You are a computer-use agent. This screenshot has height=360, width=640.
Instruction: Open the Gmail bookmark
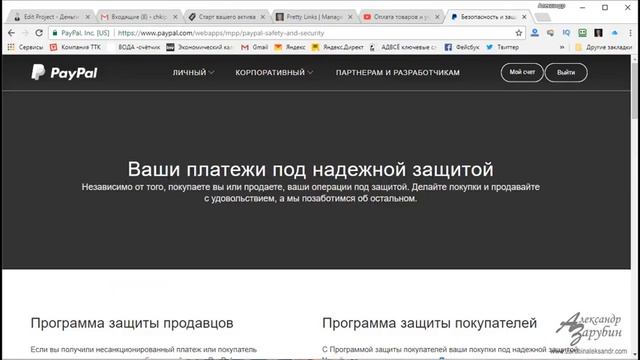[x=254, y=47]
